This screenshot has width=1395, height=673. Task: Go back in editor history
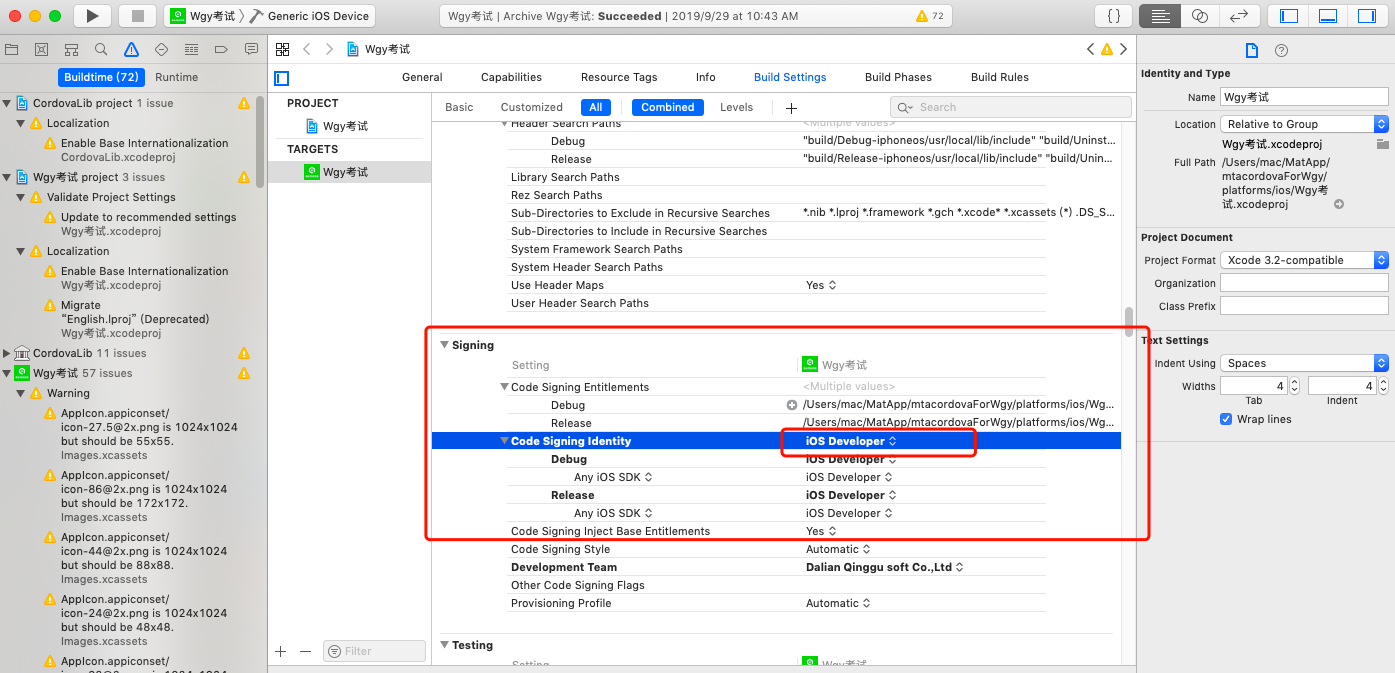[x=307, y=49]
